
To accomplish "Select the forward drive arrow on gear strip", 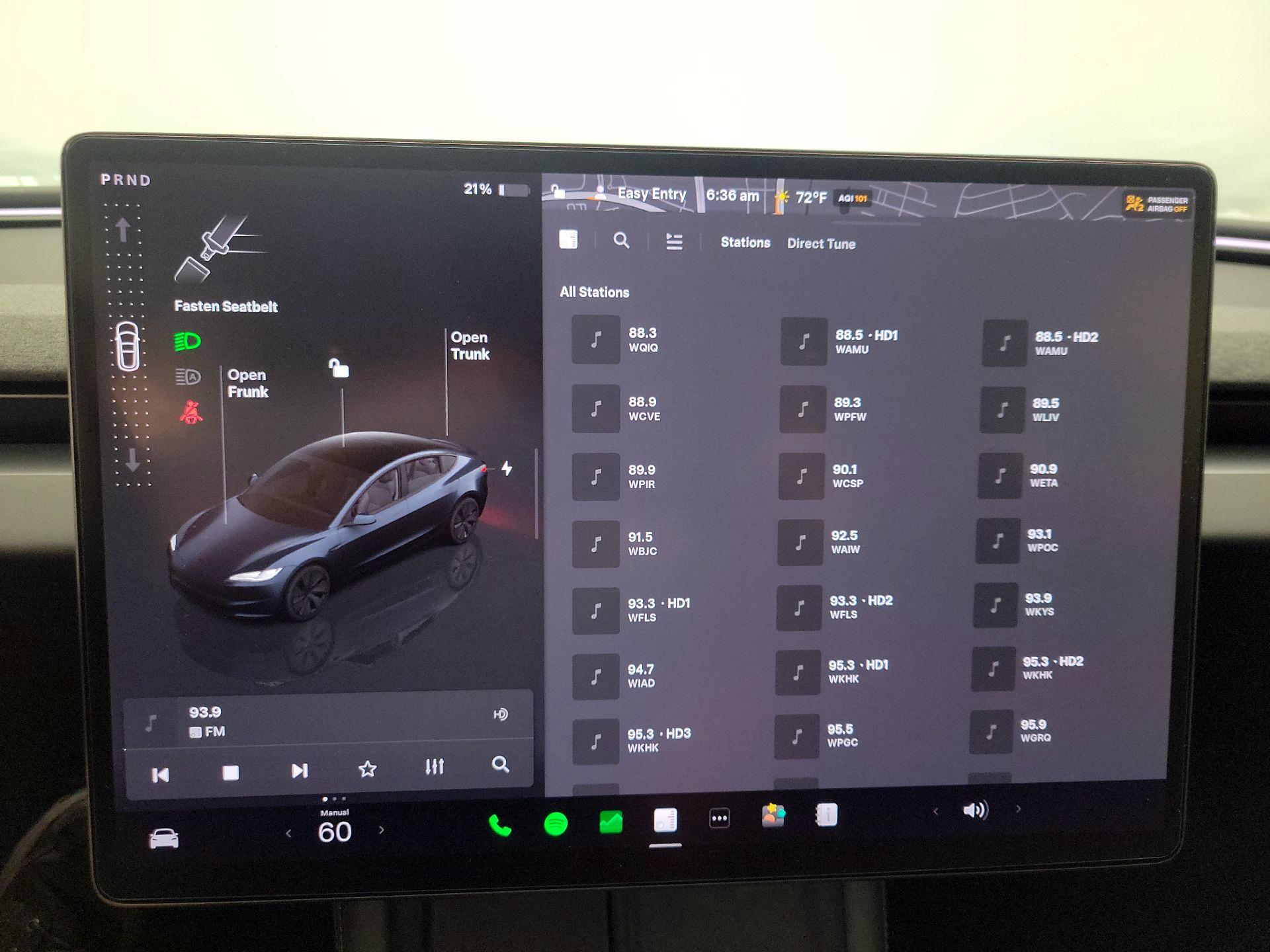I will [123, 230].
